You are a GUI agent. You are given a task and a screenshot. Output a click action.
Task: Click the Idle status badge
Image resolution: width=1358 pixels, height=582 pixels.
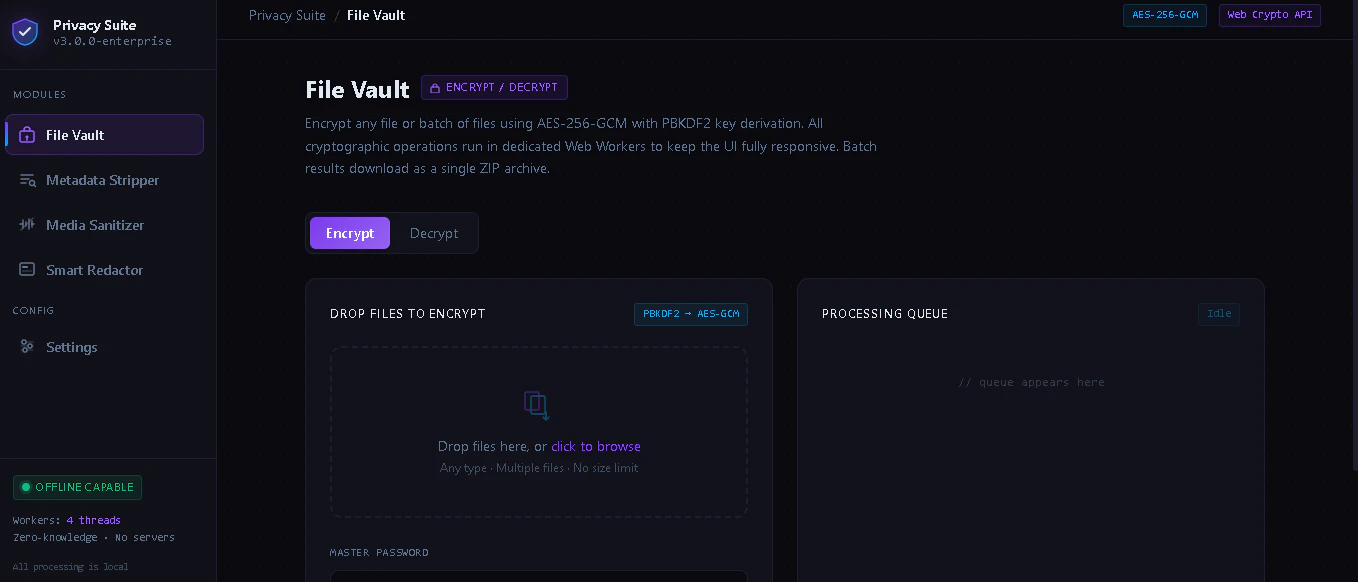click(1219, 314)
